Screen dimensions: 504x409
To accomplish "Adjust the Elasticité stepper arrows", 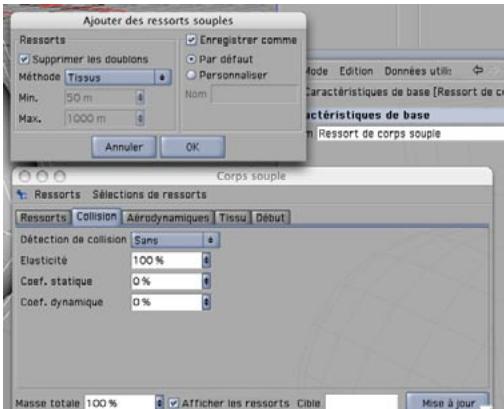I will click(206, 260).
